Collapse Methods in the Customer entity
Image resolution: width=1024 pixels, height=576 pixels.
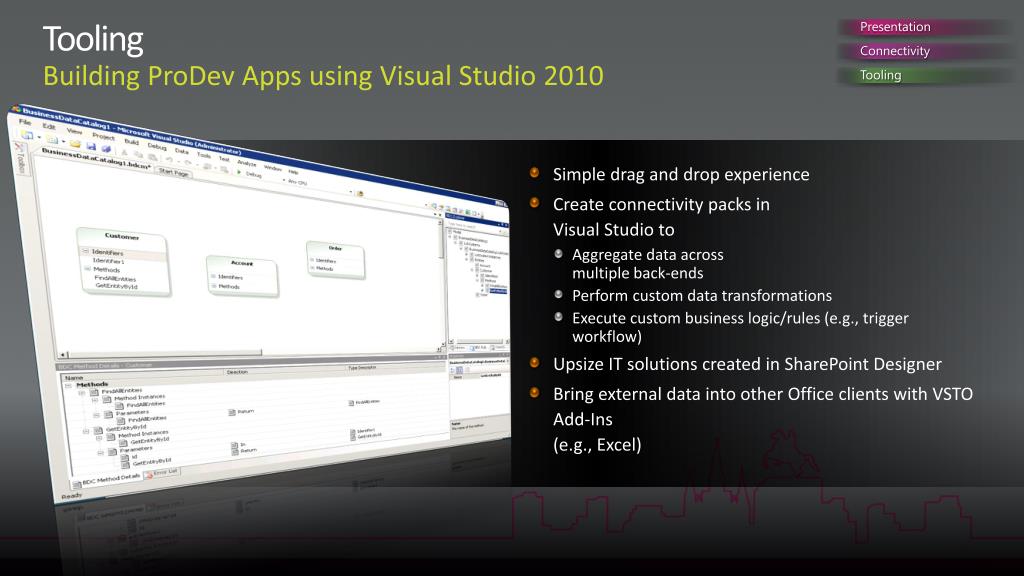87,268
